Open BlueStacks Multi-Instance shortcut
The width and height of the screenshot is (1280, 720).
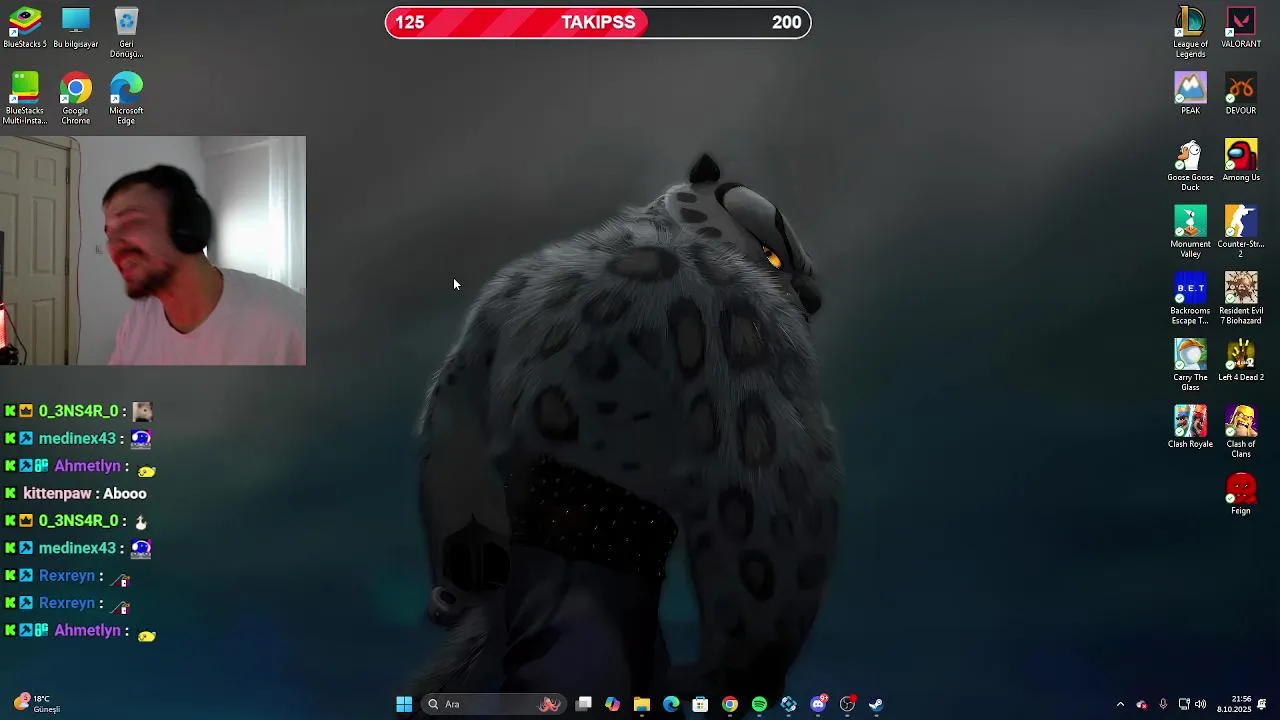pyautogui.click(x=25, y=98)
